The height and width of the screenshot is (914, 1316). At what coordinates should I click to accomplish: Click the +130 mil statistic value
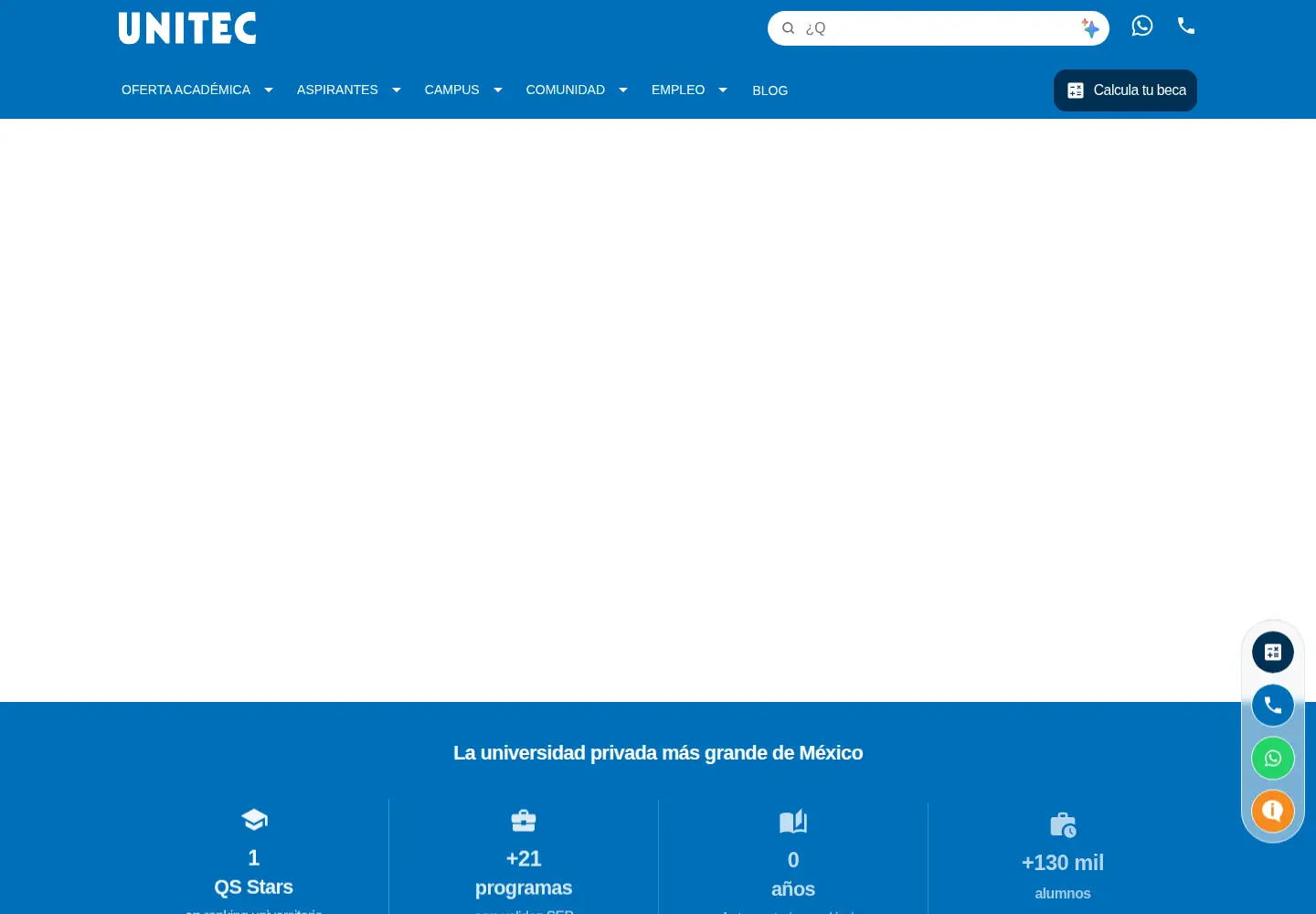pos(1063,863)
